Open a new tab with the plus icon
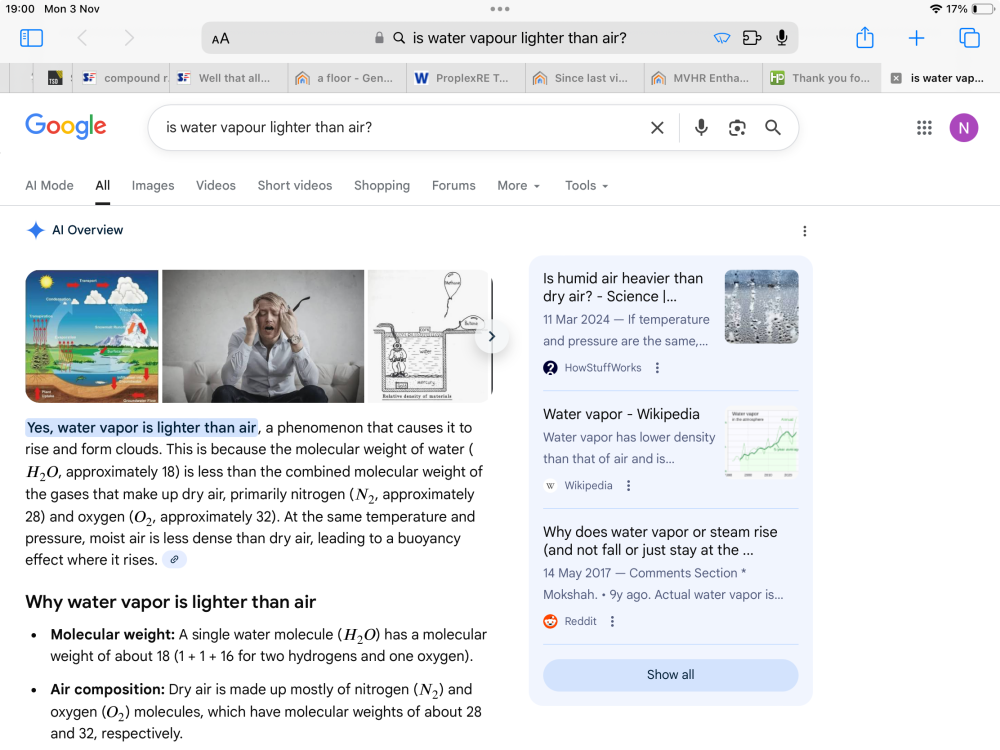Screen dimensions: 1000x750 click(916, 37)
